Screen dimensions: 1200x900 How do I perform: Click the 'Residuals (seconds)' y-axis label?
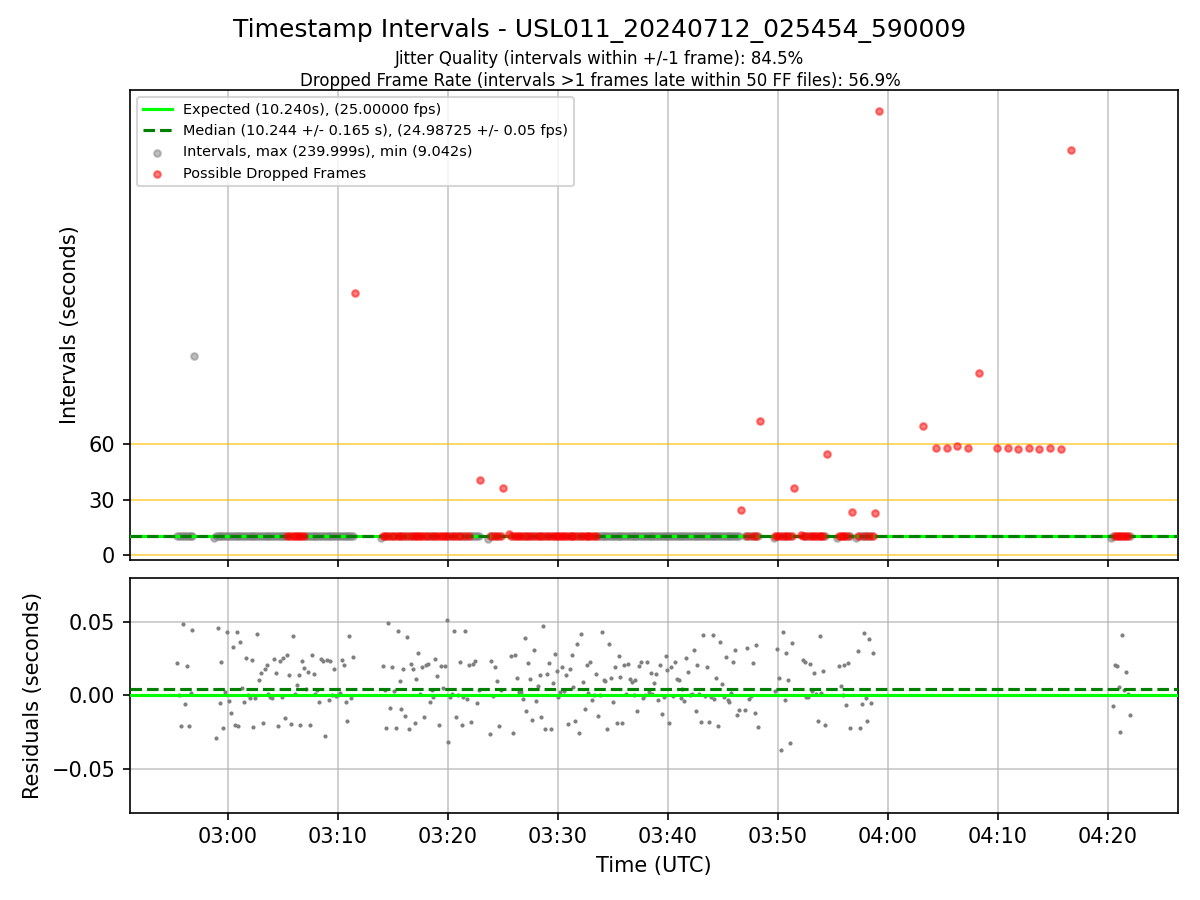(x=32, y=696)
